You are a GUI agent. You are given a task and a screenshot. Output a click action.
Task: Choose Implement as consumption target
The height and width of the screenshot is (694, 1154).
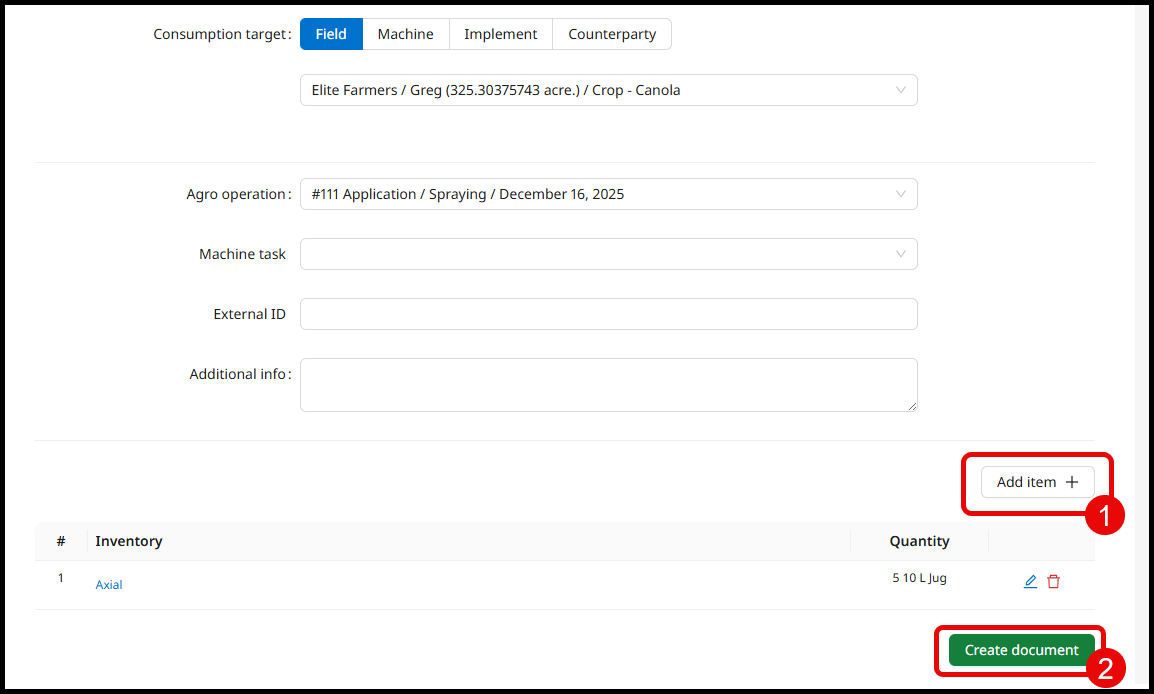click(x=500, y=34)
